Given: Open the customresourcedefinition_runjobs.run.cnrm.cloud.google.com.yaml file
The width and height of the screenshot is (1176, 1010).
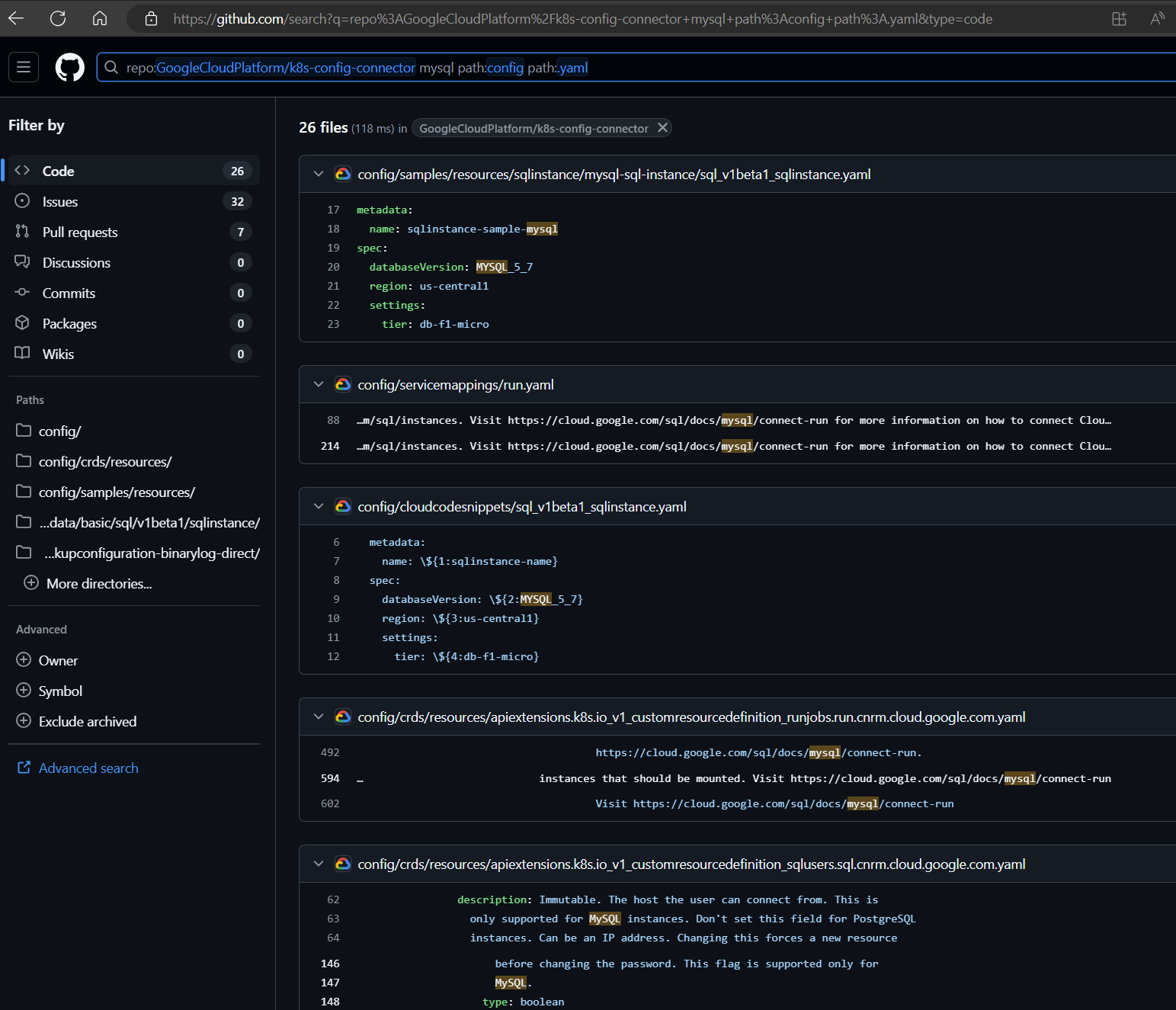Looking at the screenshot, I should [691, 717].
